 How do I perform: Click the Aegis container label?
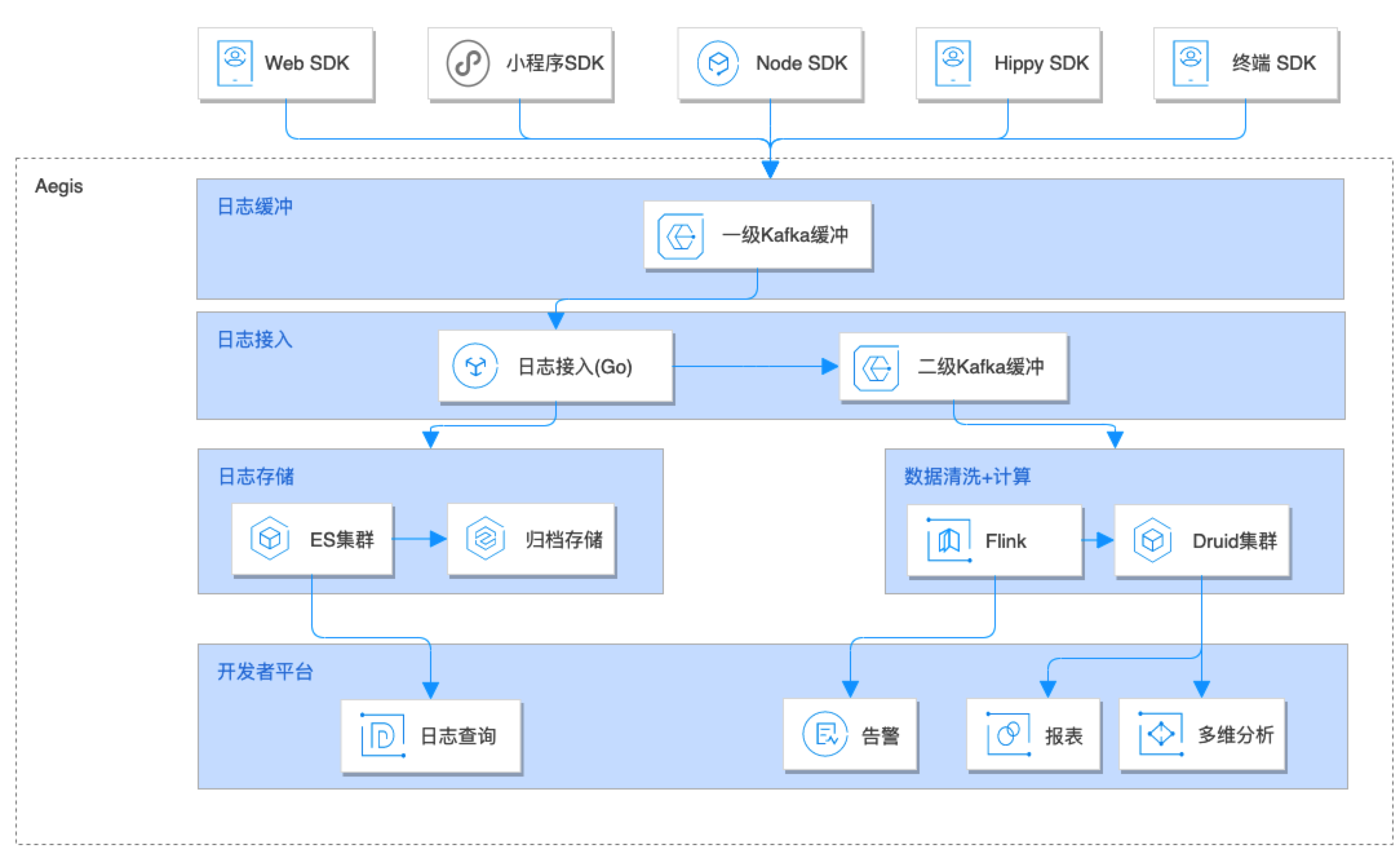click(59, 187)
